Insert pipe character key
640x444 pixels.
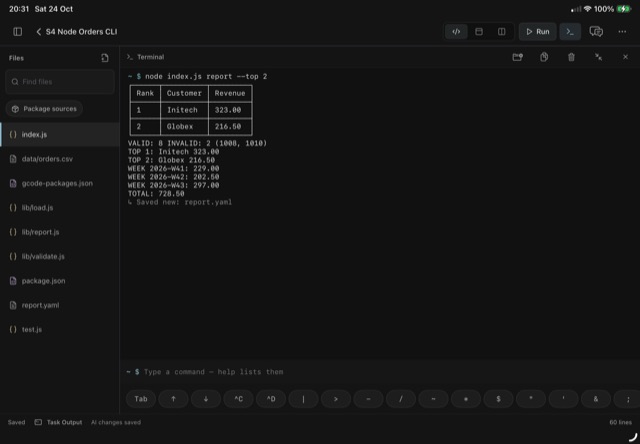[303, 399]
